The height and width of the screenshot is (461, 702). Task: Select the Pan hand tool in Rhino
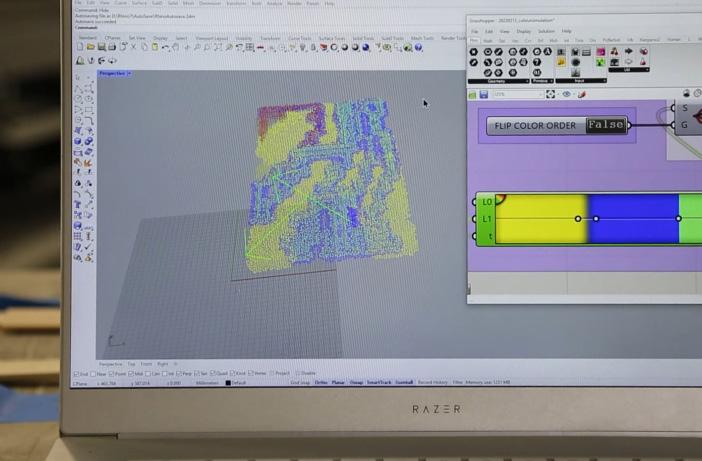point(176,47)
